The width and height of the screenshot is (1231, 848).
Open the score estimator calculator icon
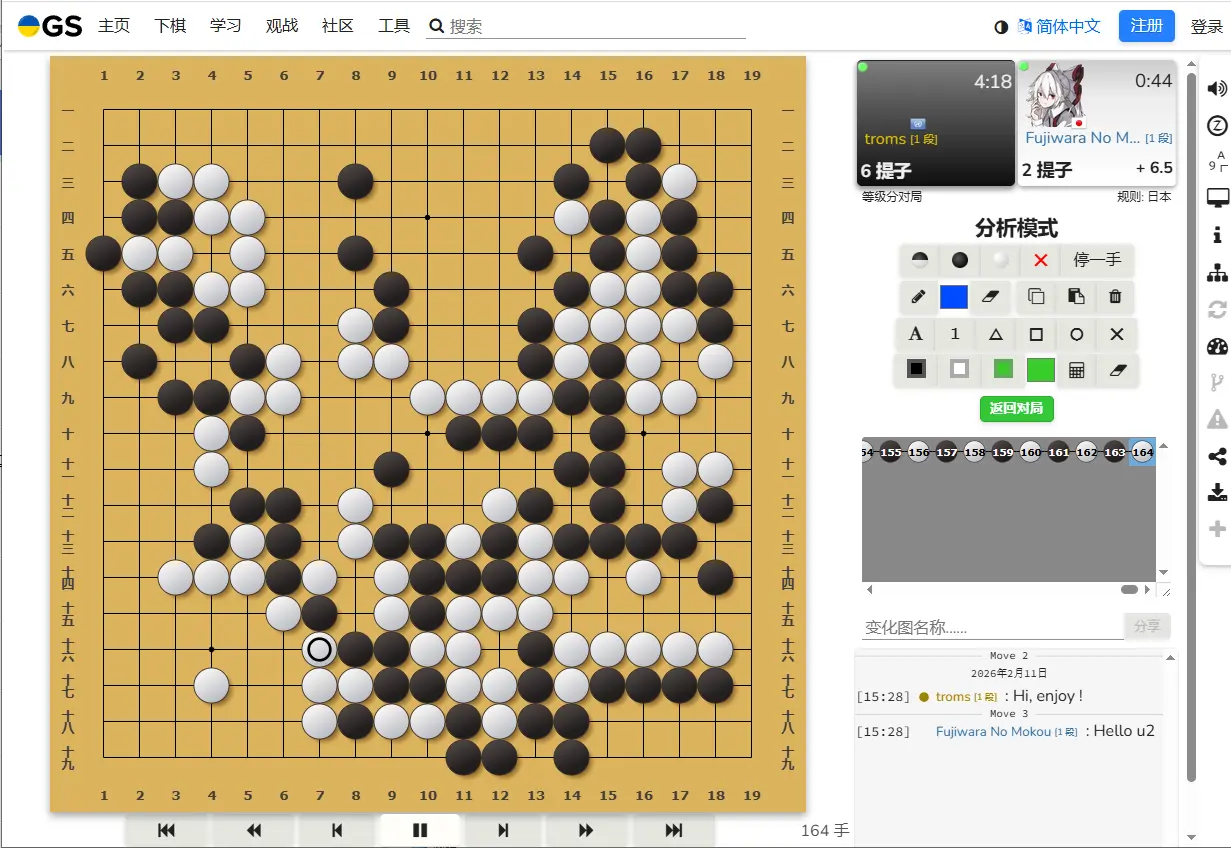pyautogui.click(x=1076, y=370)
